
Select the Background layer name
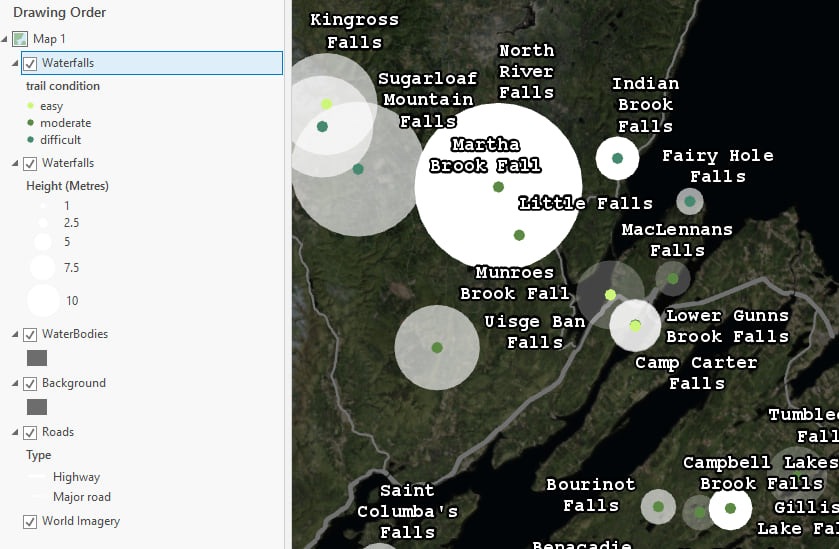(x=74, y=383)
